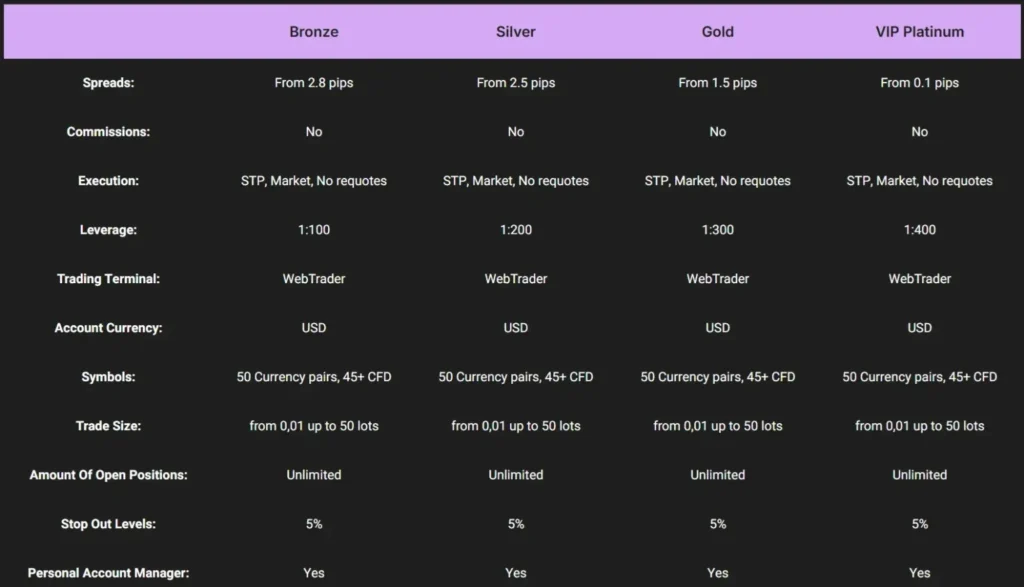This screenshot has width=1024, height=587.
Task: Select the Gold account column header
Action: (718, 32)
